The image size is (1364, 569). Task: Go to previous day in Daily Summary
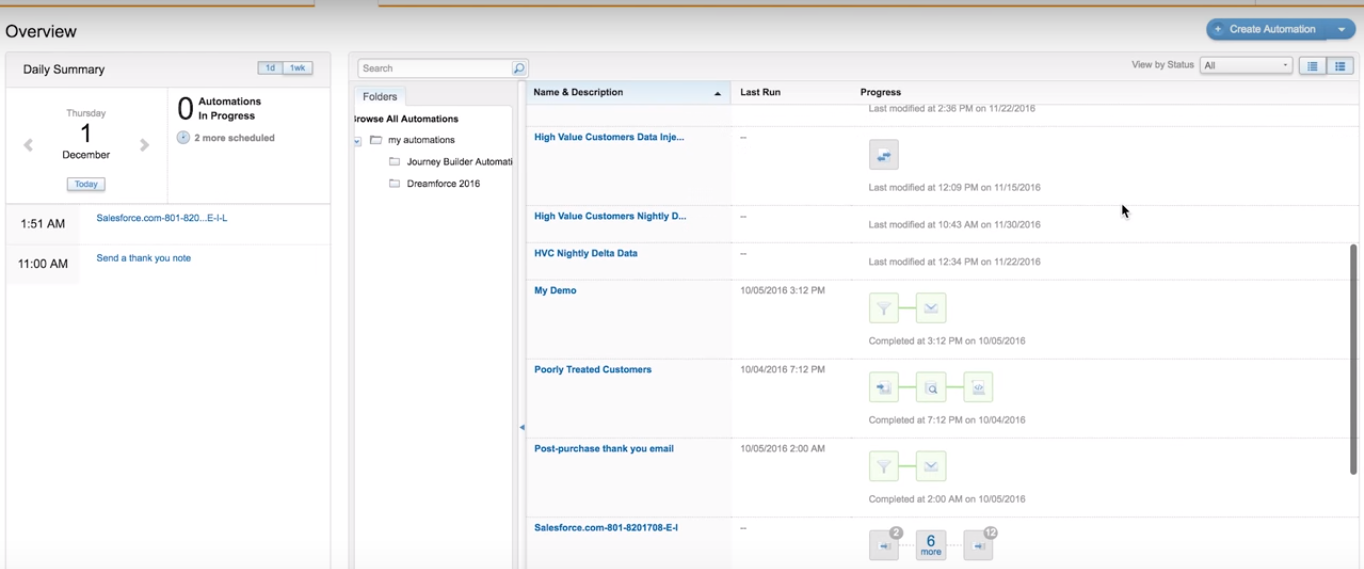pyautogui.click(x=28, y=145)
